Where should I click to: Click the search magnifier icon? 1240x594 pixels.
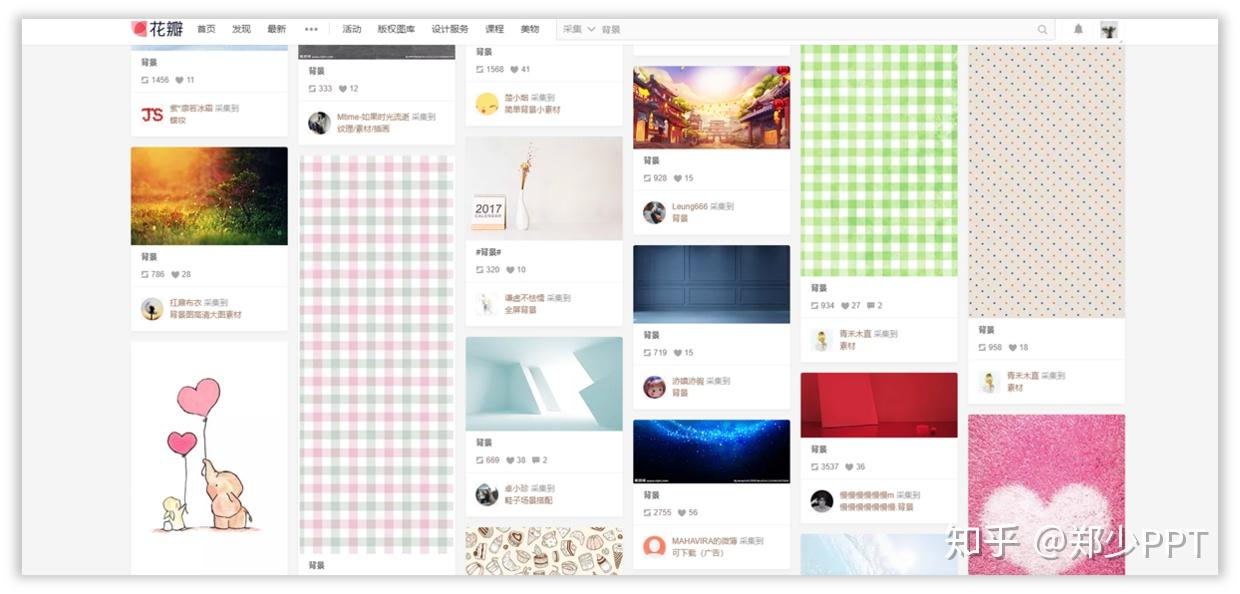[1043, 30]
